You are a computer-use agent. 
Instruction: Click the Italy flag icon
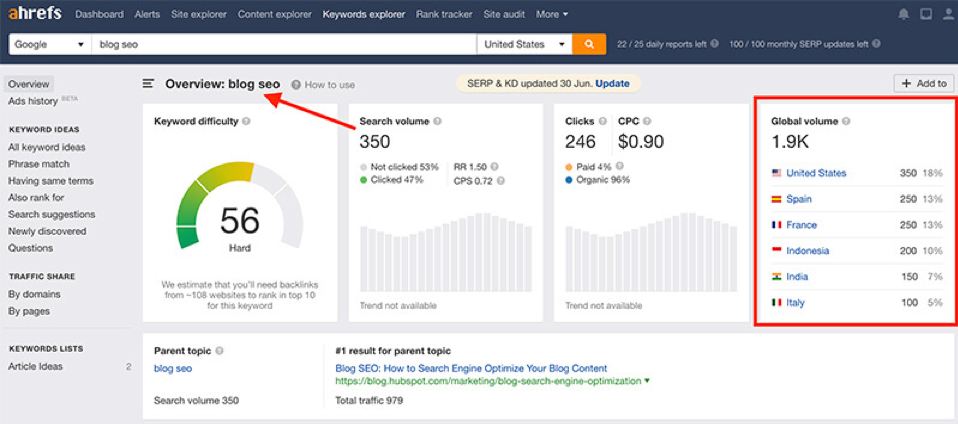click(777, 302)
